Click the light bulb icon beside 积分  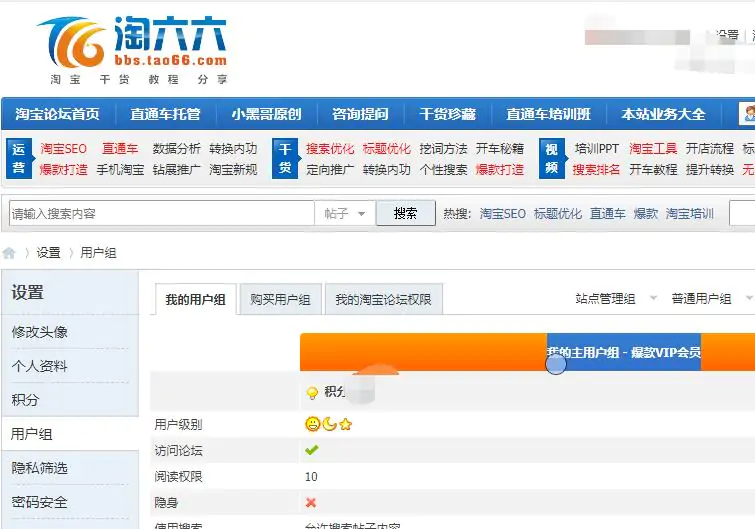pyautogui.click(x=312, y=393)
